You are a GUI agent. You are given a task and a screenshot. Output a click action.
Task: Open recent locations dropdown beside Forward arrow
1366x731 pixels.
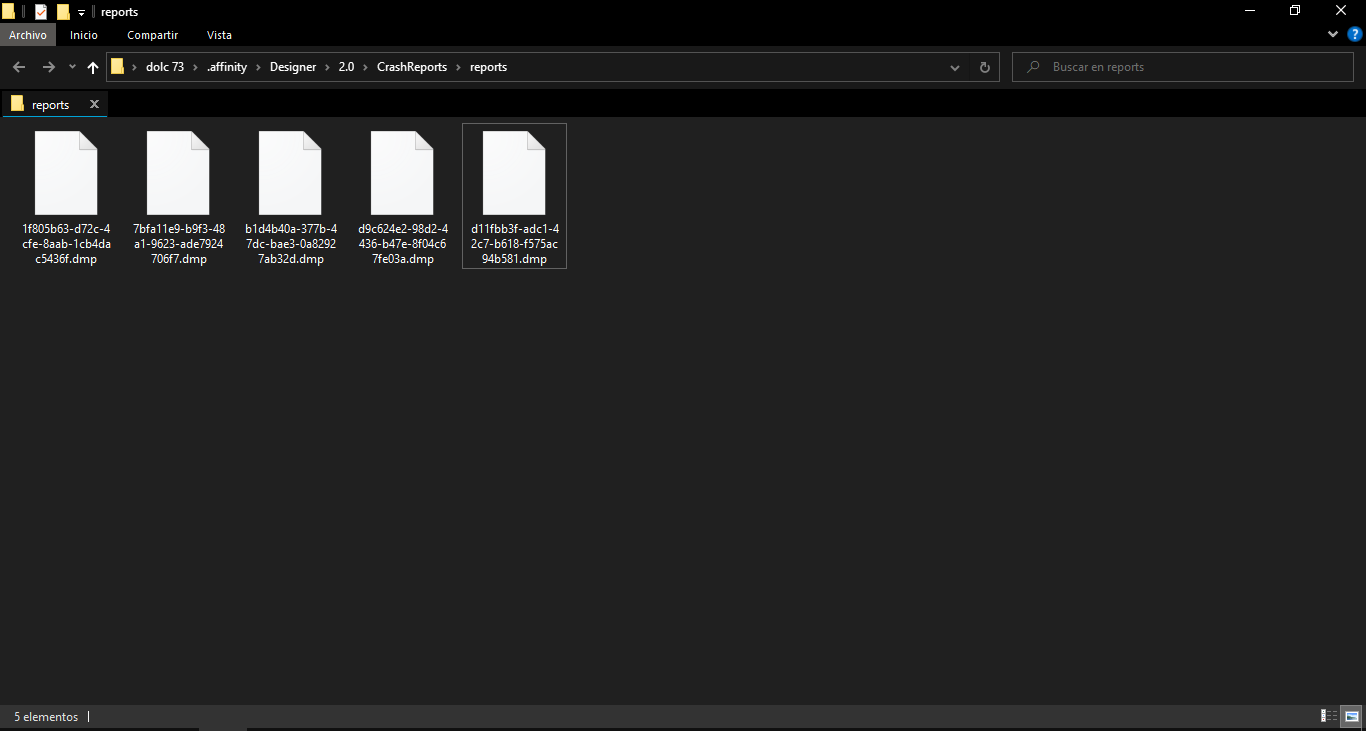point(72,67)
